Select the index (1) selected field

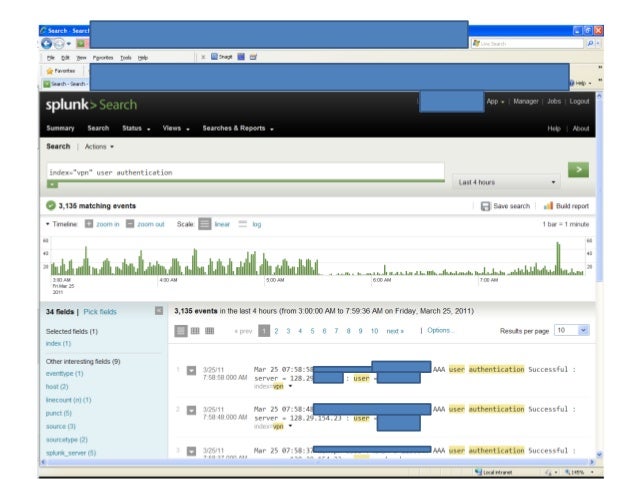click(58, 344)
